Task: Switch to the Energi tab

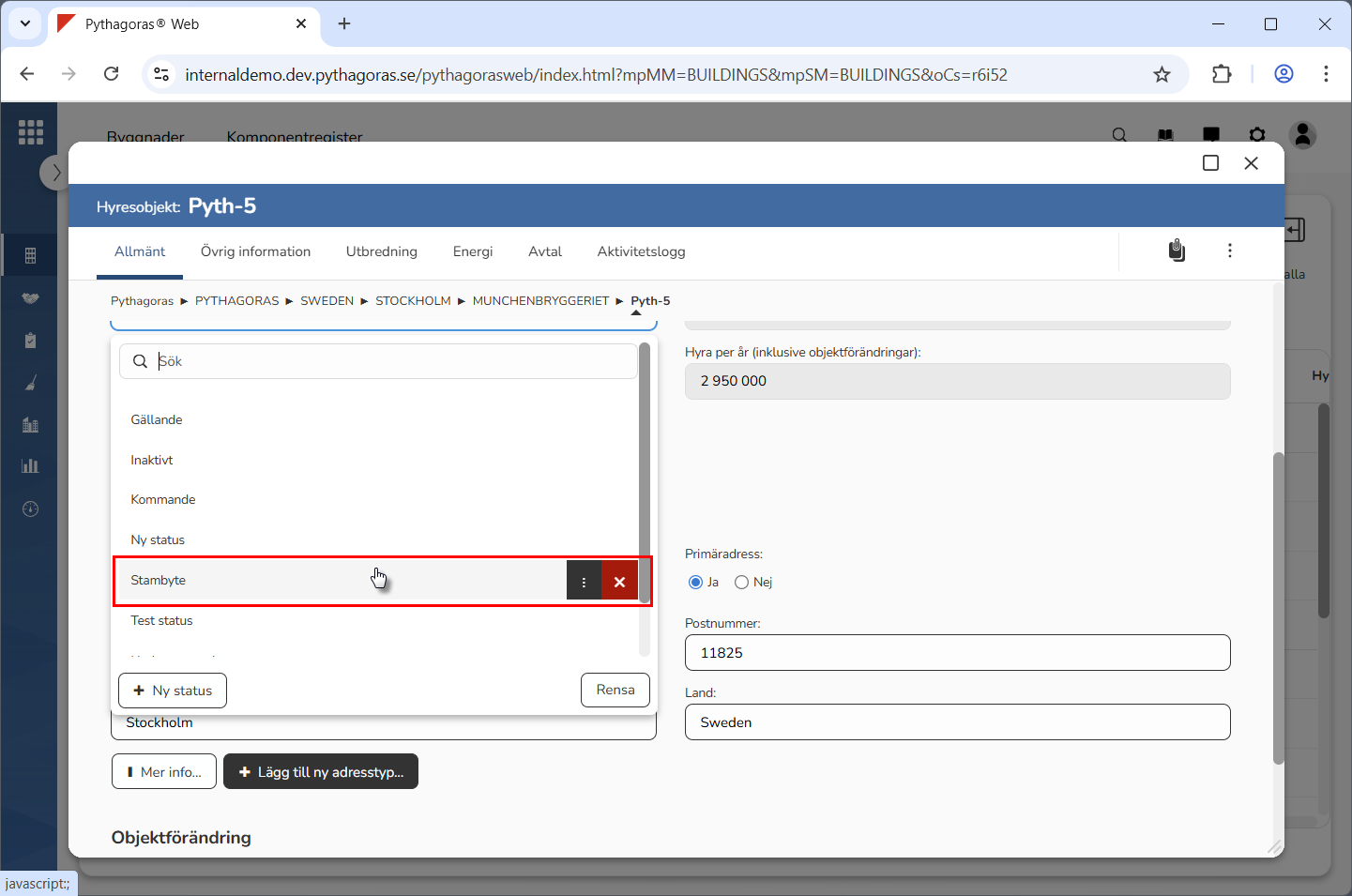Action: point(472,251)
